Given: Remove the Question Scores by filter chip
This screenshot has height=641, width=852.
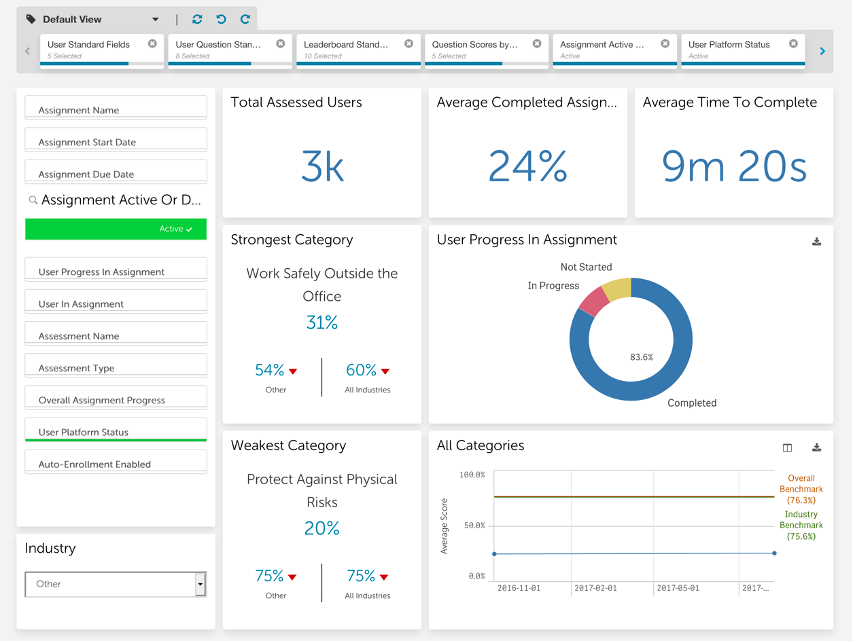Looking at the screenshot, I should pyautogui.click(x=537, y=43).
